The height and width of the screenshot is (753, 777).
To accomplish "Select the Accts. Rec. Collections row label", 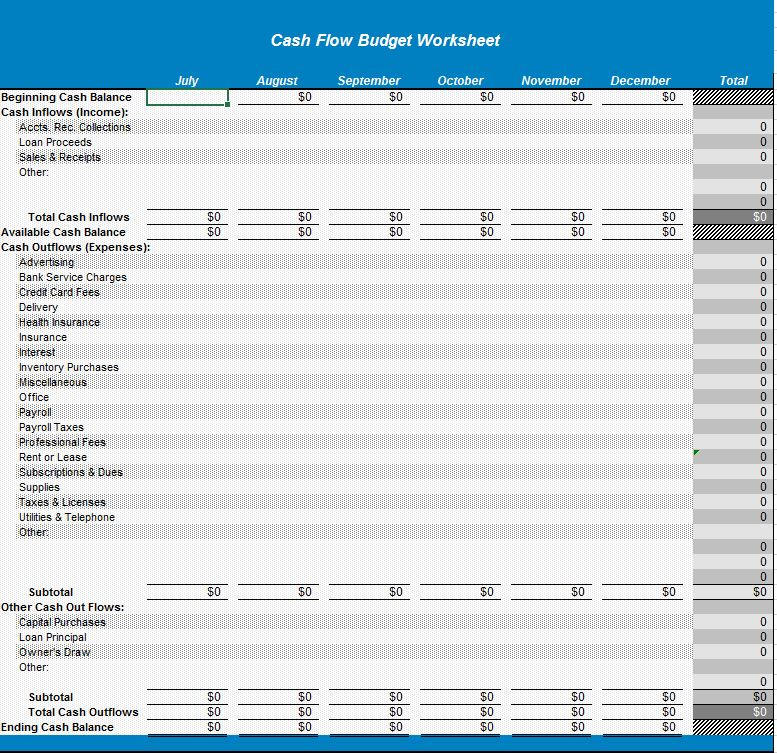I will (x=75, y=127).
